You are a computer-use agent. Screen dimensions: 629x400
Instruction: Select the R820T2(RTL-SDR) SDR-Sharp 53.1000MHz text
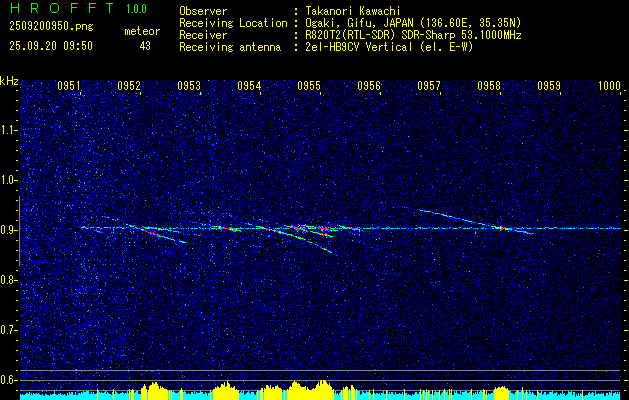(413, 35)
